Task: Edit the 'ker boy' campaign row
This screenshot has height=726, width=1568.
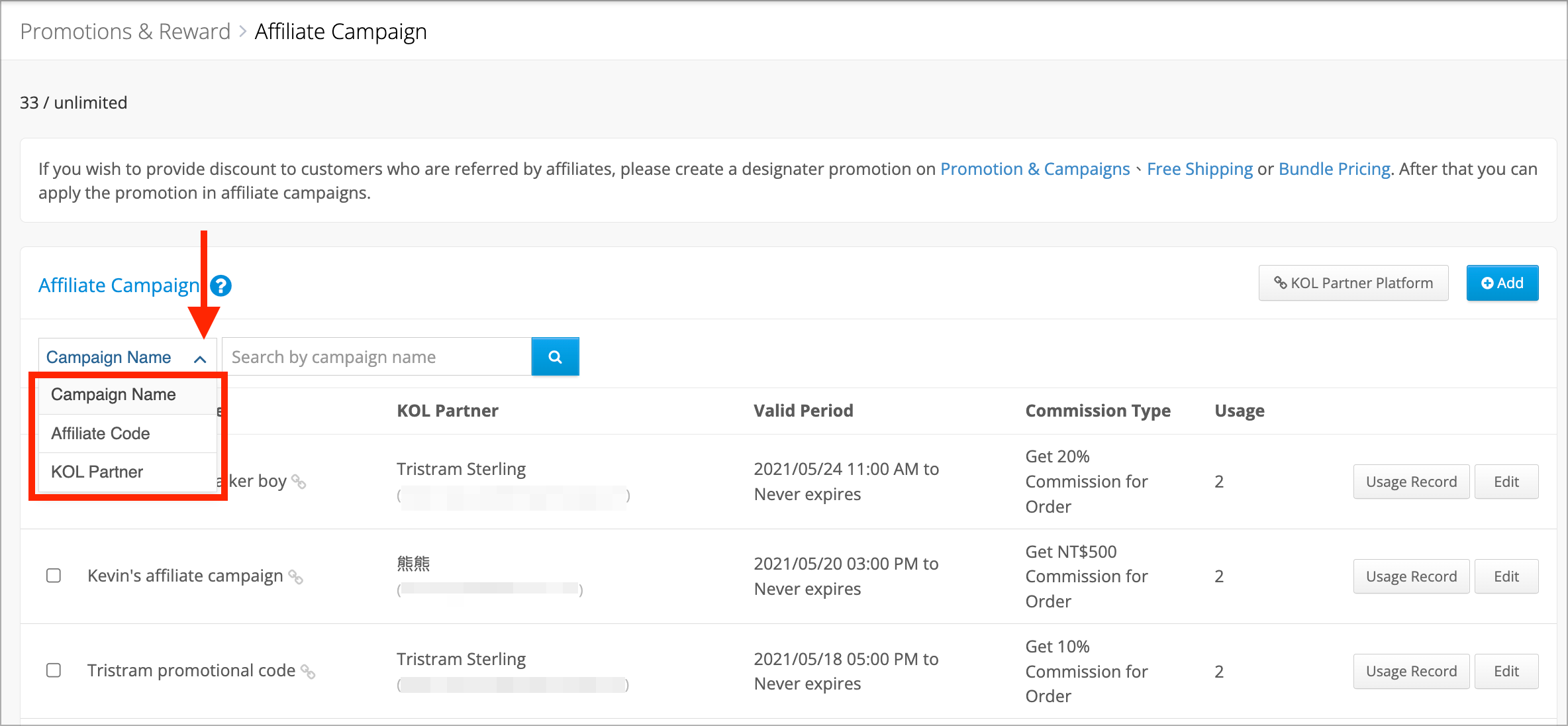Action: coord(1506,482)
